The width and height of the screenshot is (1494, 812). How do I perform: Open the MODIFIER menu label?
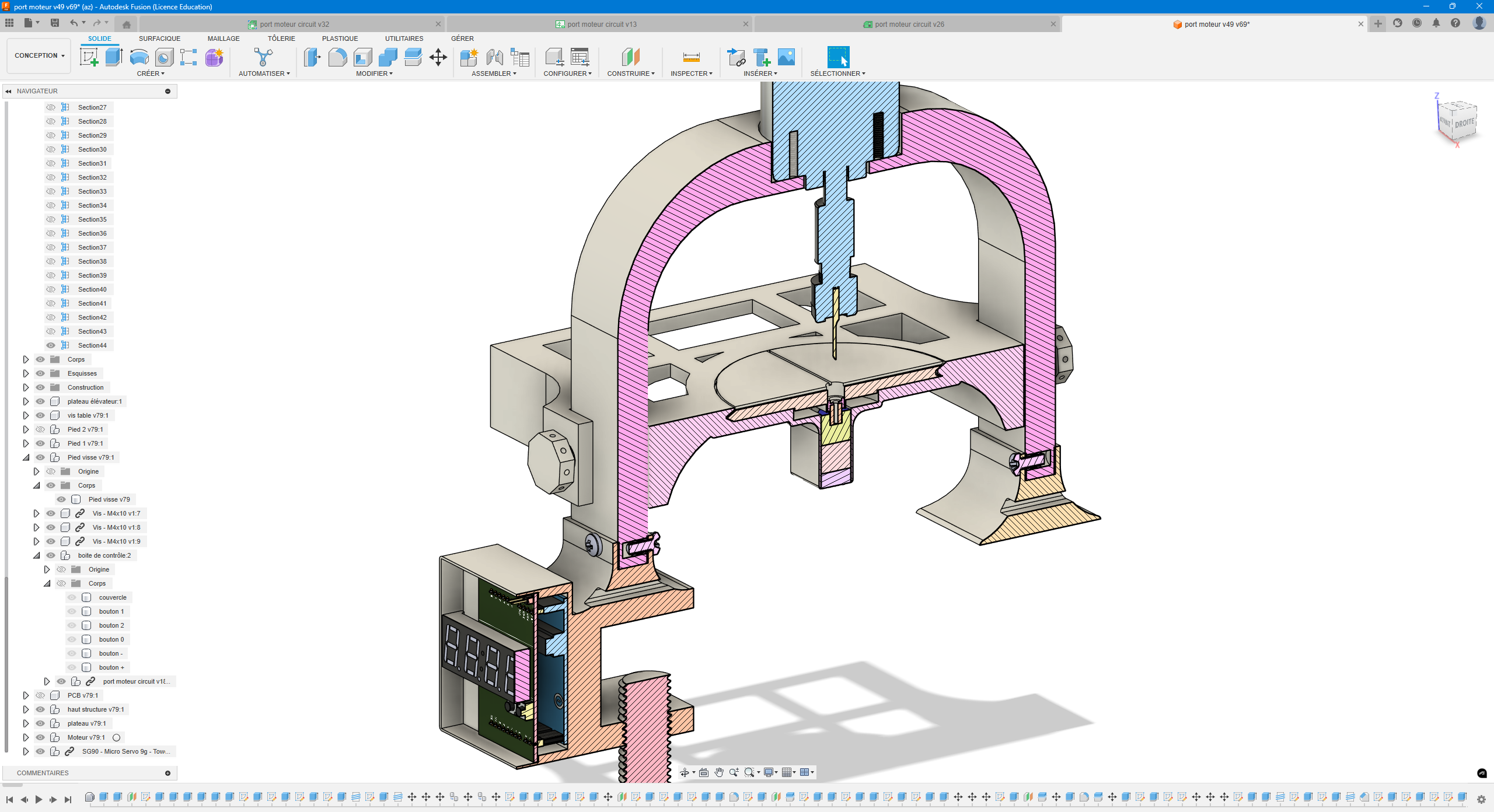click(x=374, y=73)
